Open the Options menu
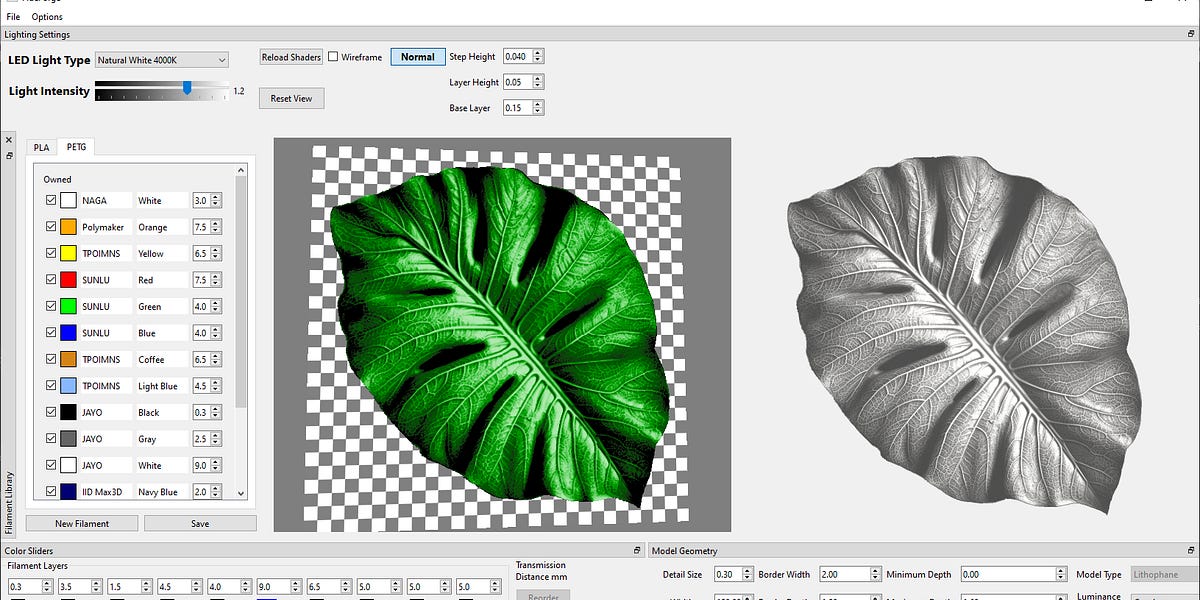This screenshot has height=600, width=1200. pos(46,17)
